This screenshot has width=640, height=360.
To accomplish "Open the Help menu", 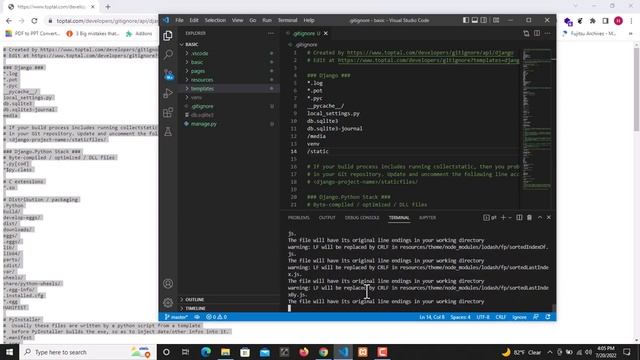I will click(309, 20).
